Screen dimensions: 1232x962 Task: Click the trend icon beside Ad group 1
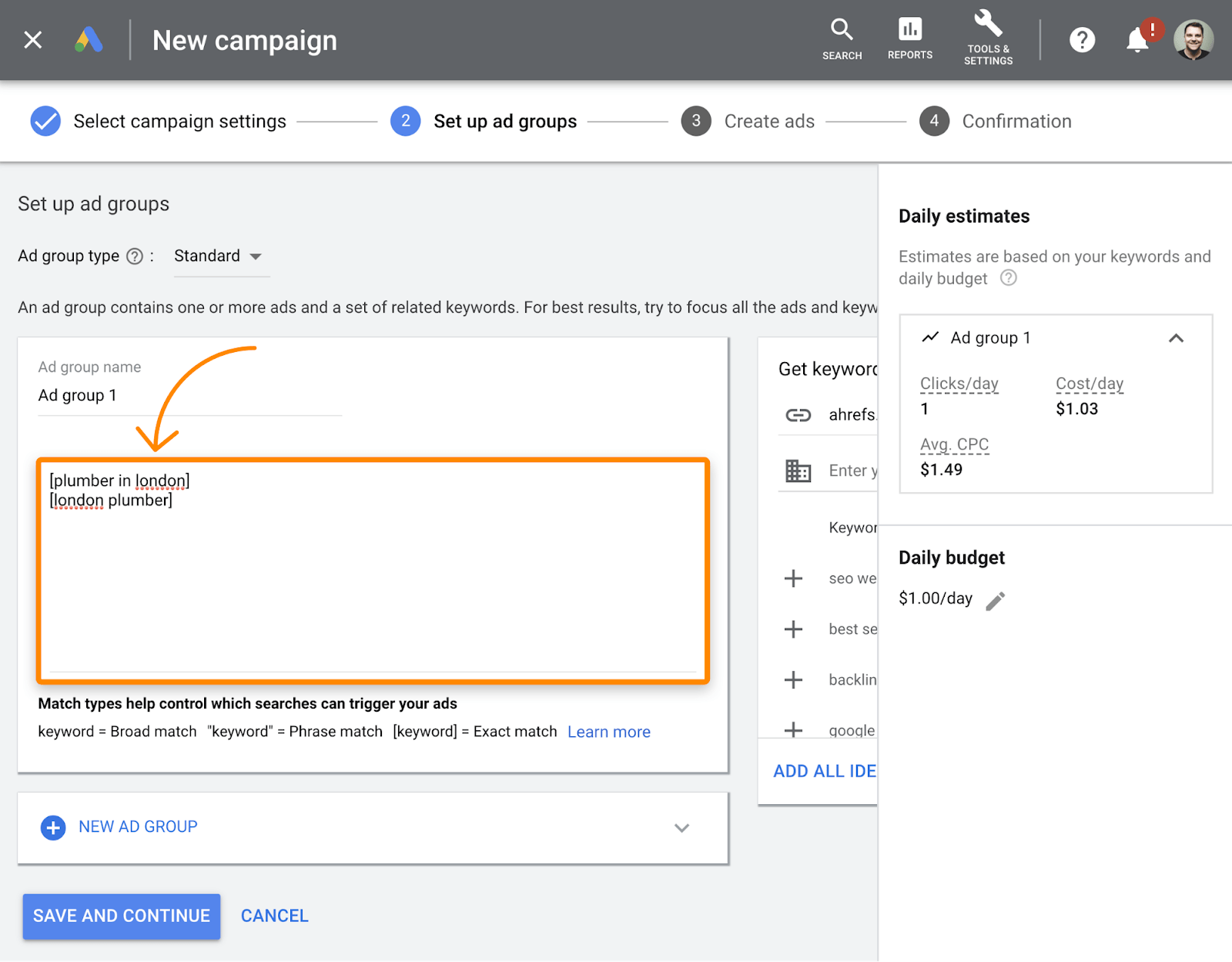coord(930,337)
